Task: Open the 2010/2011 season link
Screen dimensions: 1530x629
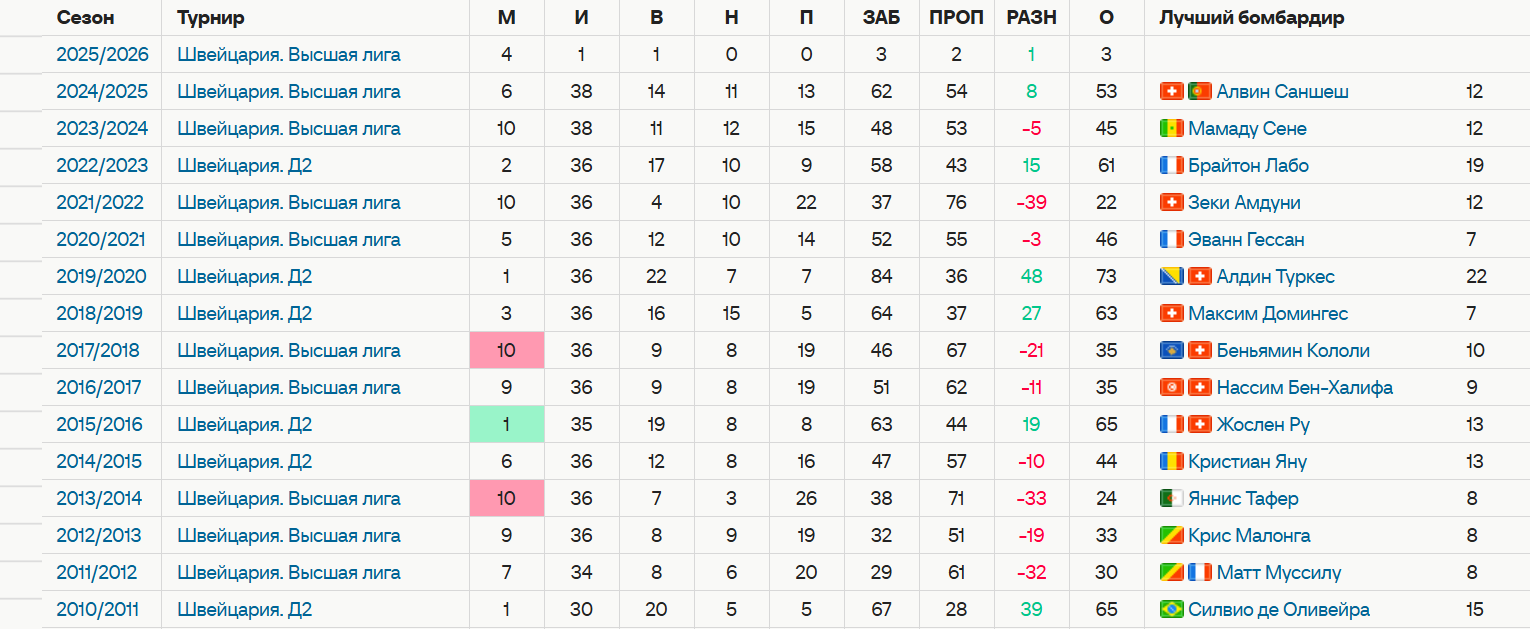Action: coord(97,609)
